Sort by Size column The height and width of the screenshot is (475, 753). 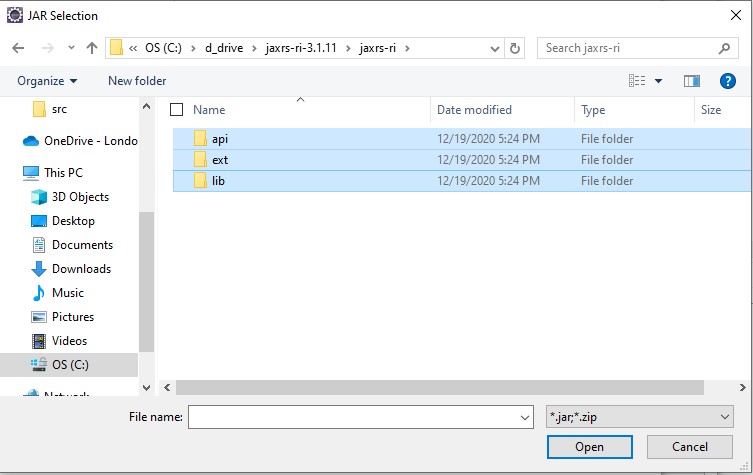(x=711, y=110)
